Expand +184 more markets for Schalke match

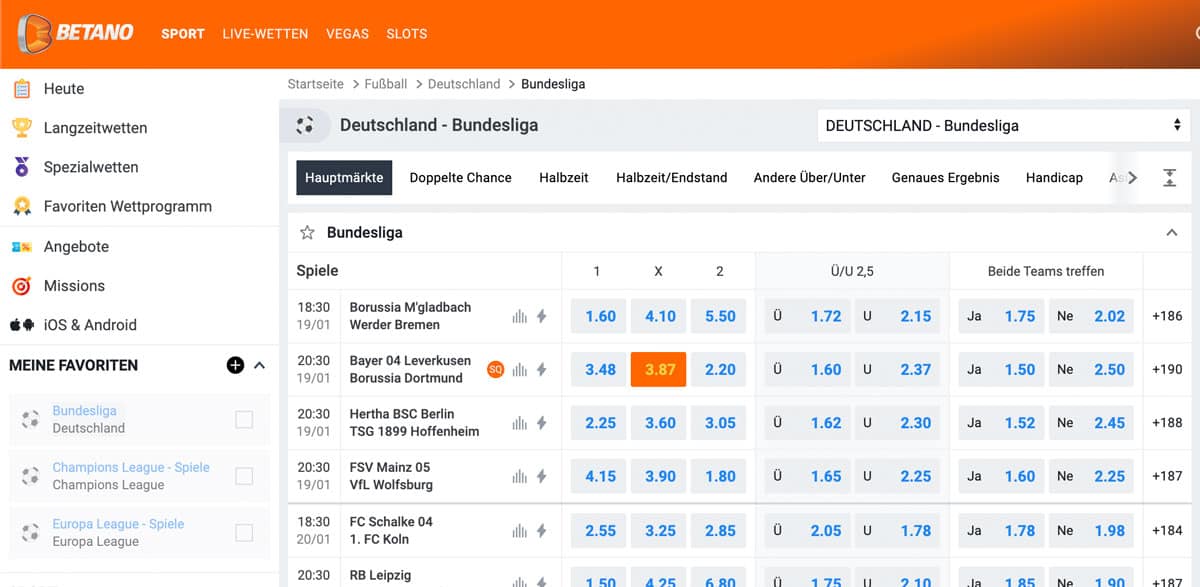(1167, 531)
